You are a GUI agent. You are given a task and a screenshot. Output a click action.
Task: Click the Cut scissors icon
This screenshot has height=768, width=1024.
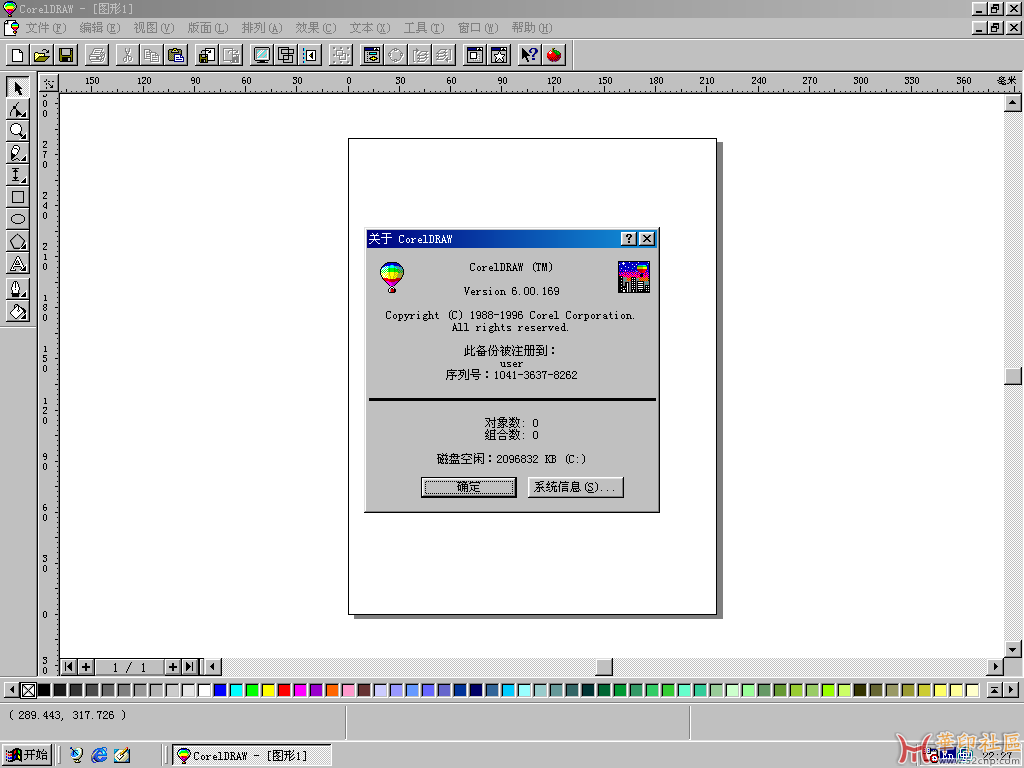tap(127, 56)
